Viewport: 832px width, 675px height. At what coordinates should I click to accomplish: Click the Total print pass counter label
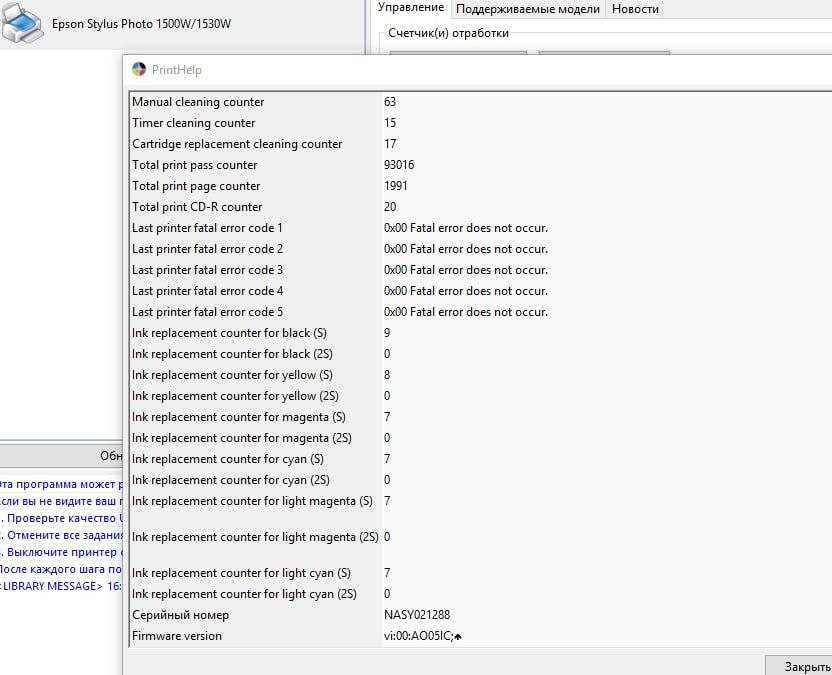pyautogui.click(x=195, y=165)
